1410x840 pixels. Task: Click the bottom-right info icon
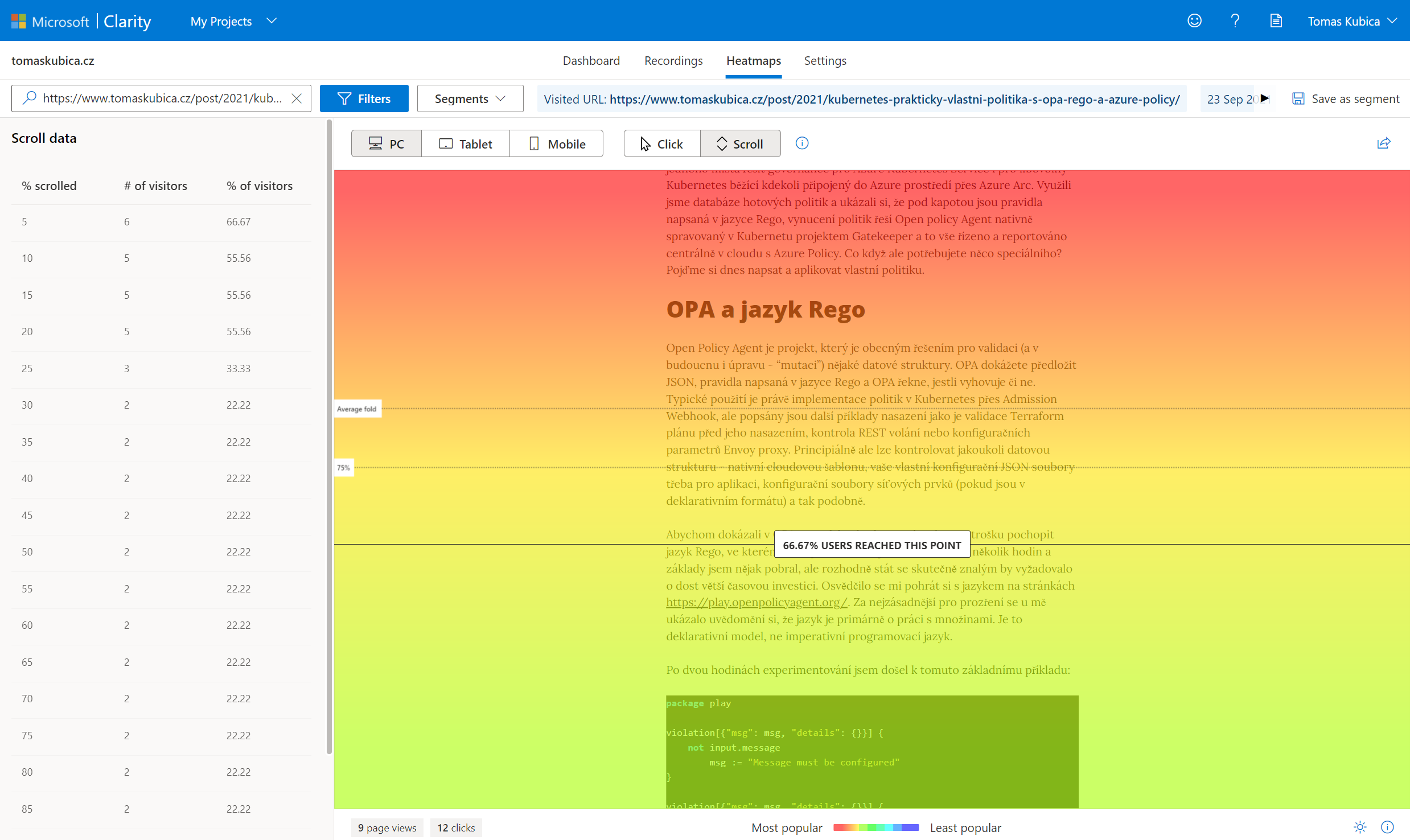1387,827
